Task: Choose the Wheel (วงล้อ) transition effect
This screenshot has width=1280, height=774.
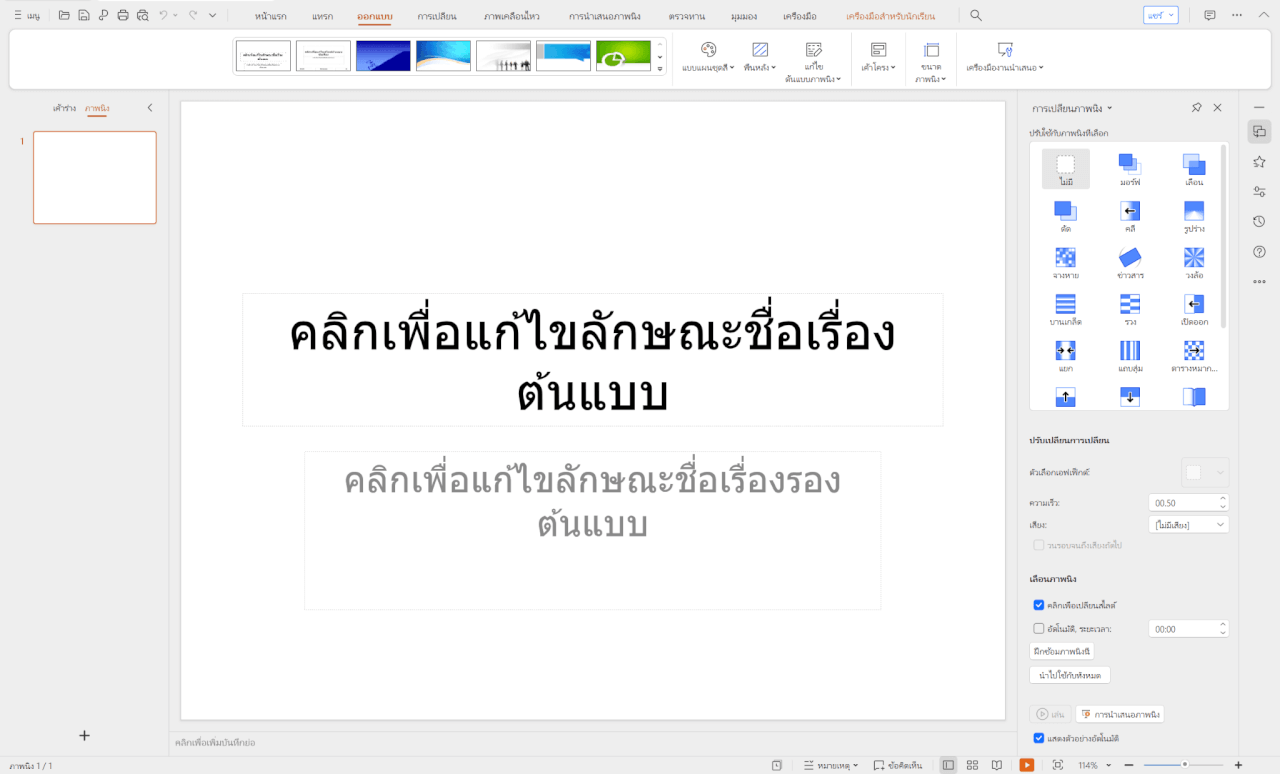Action: (x=1193, y=262)
